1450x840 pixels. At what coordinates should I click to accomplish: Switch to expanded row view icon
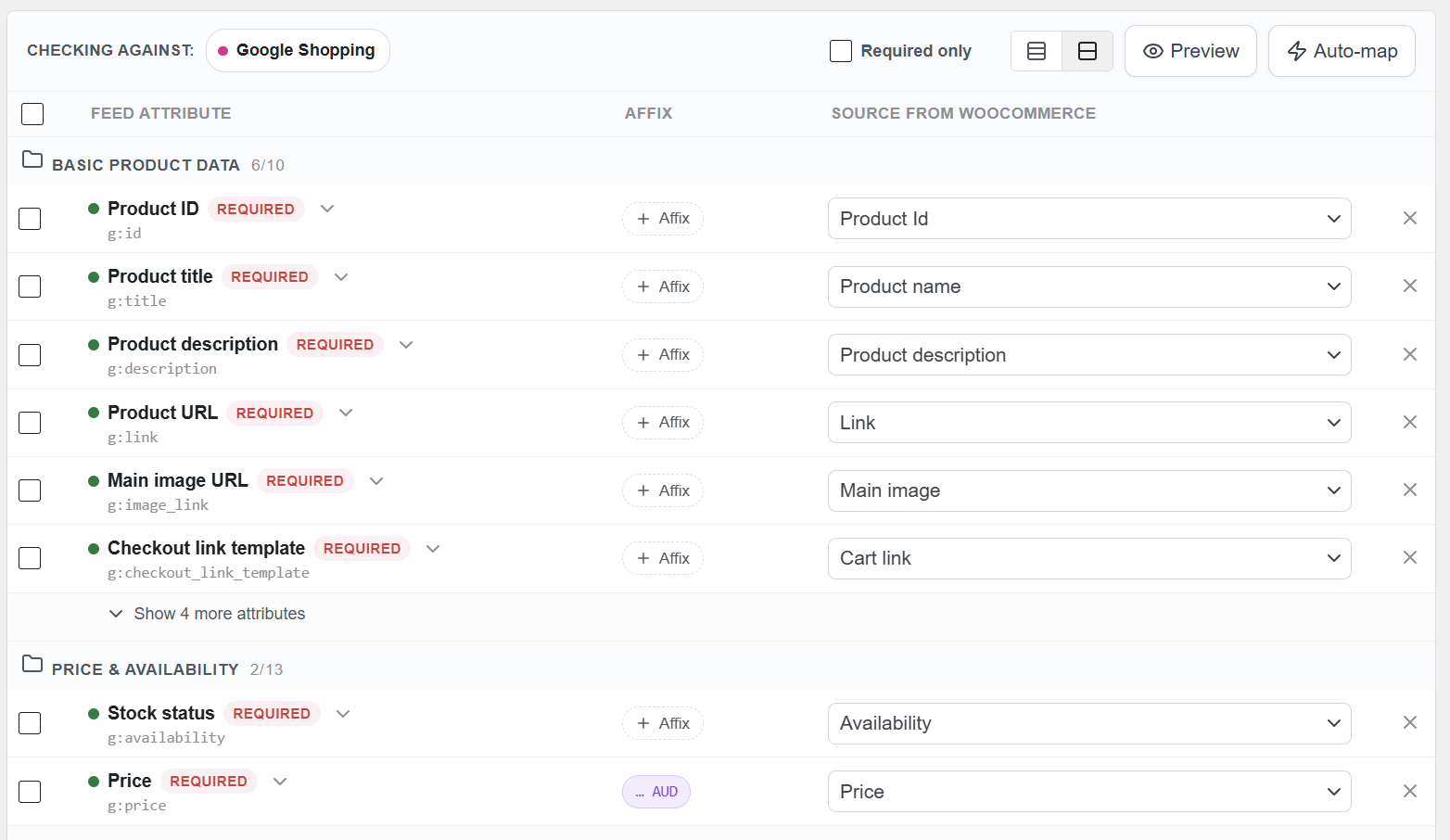(1087, 51)
